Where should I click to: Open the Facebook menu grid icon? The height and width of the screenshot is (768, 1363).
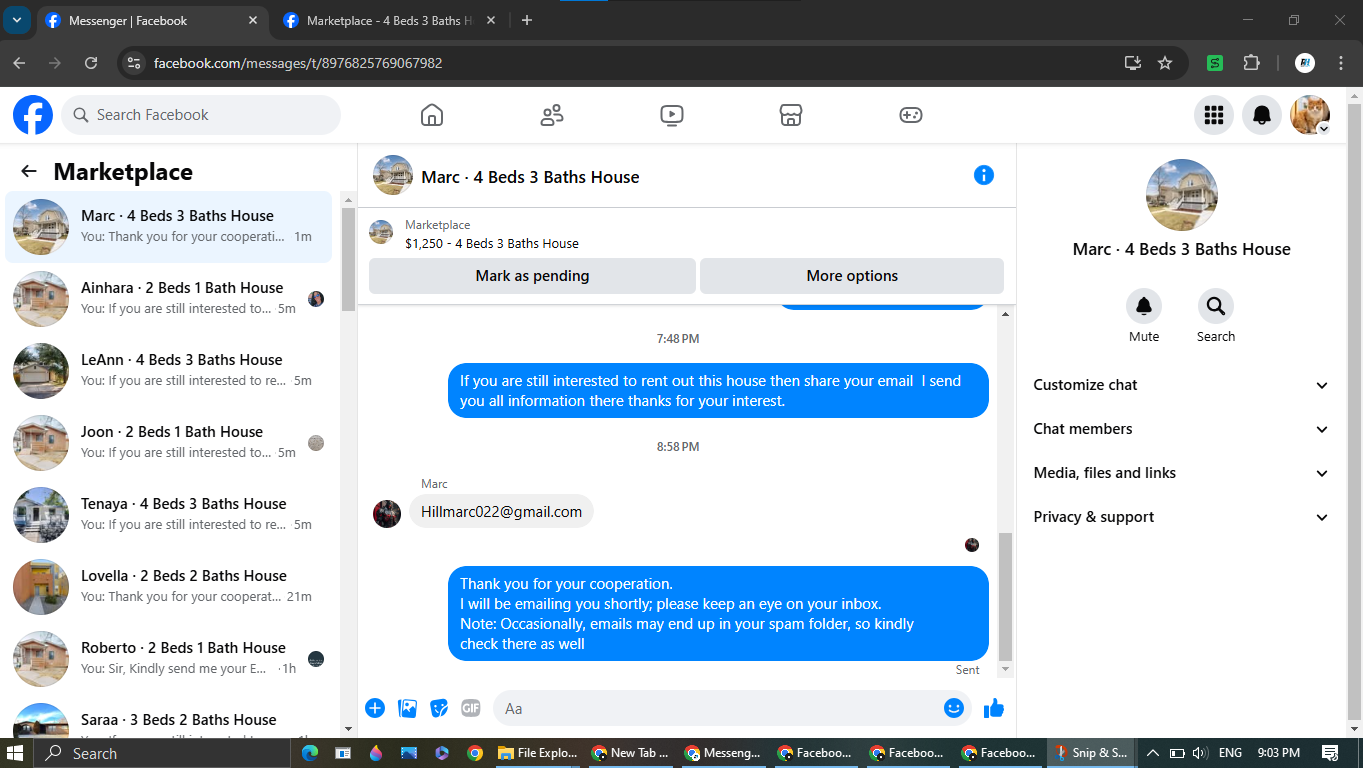pos(1214,115)
